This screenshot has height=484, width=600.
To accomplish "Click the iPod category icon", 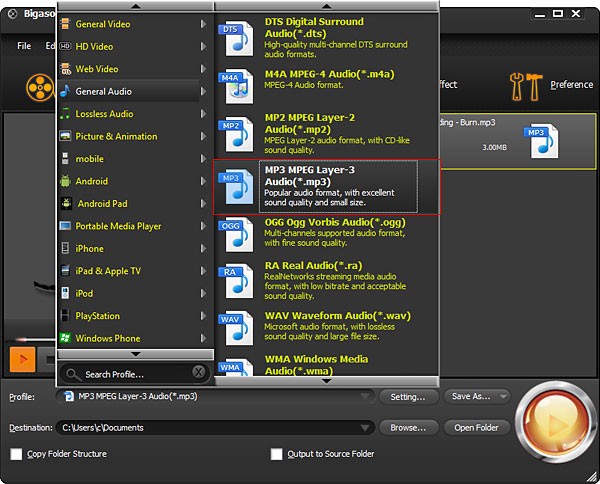I will point(65,293).
